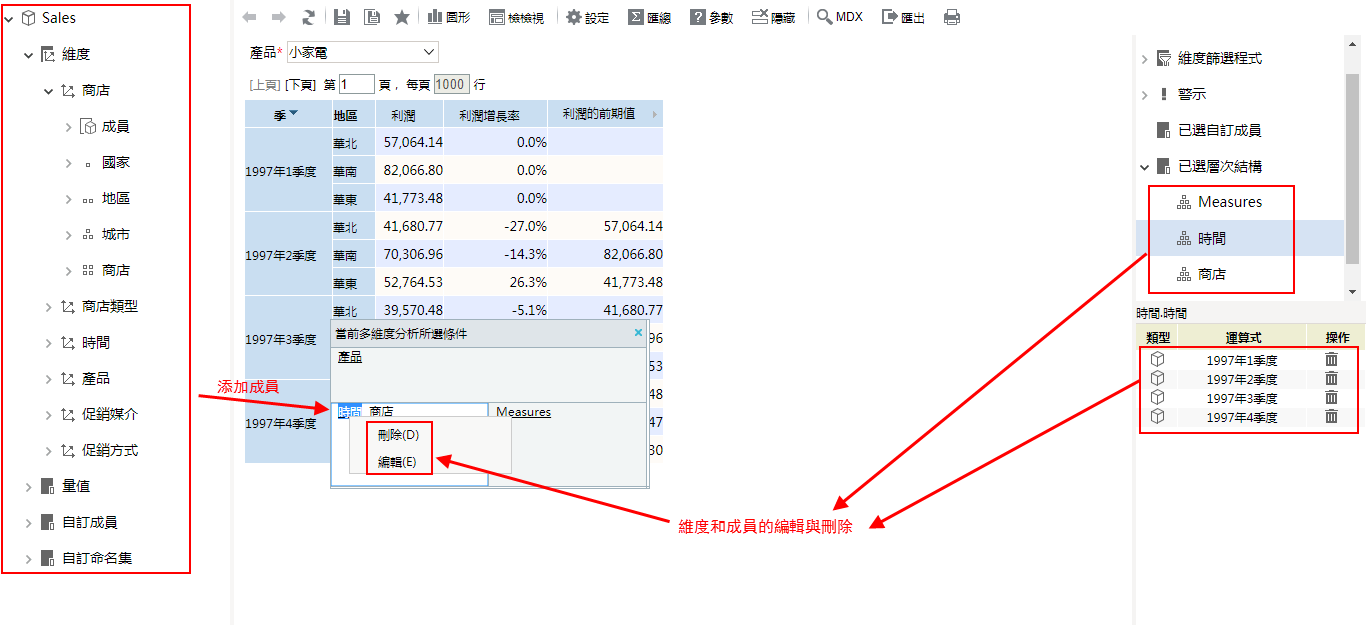Click the star favorite icon
The height and width of the screenshot is (625, 1366).
coord(402,17)
